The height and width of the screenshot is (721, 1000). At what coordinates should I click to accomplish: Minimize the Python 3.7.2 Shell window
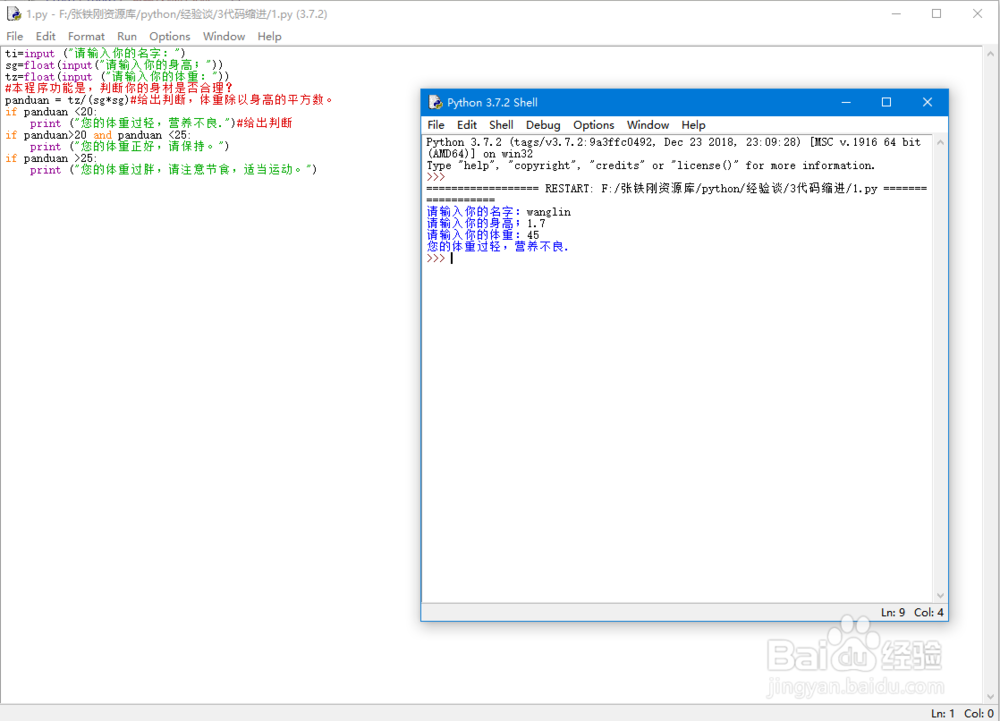(846, 102)
